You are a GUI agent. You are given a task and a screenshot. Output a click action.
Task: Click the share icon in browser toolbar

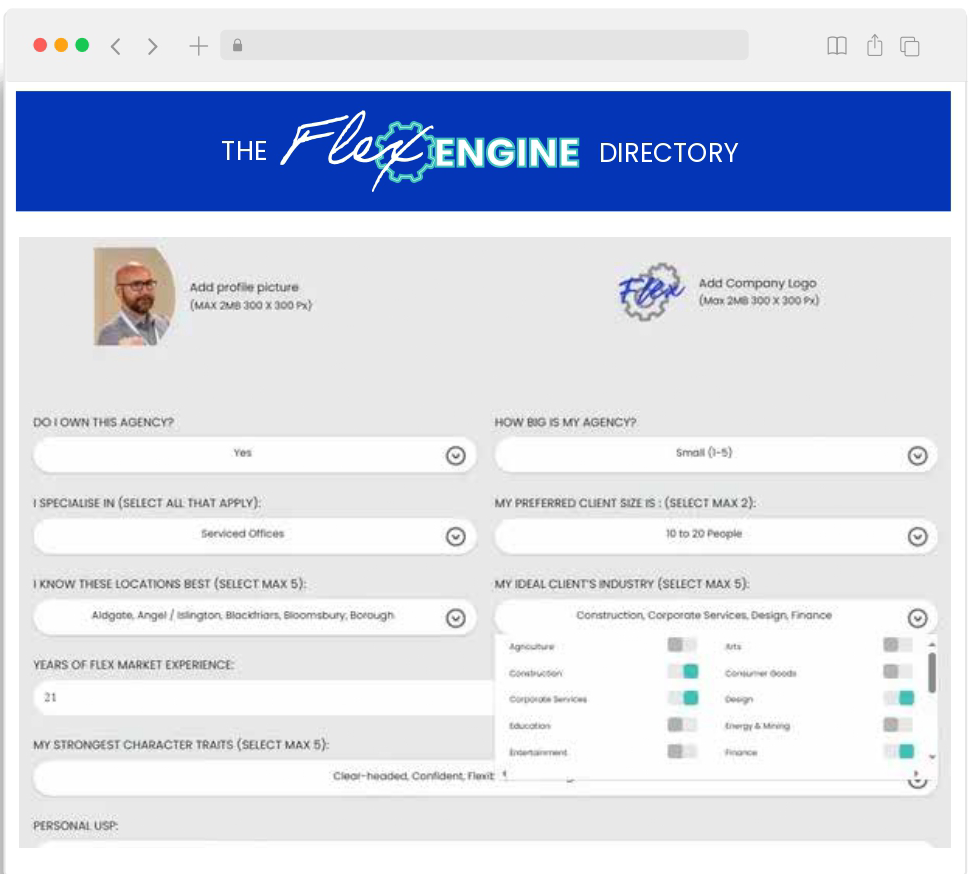(874, 45)
